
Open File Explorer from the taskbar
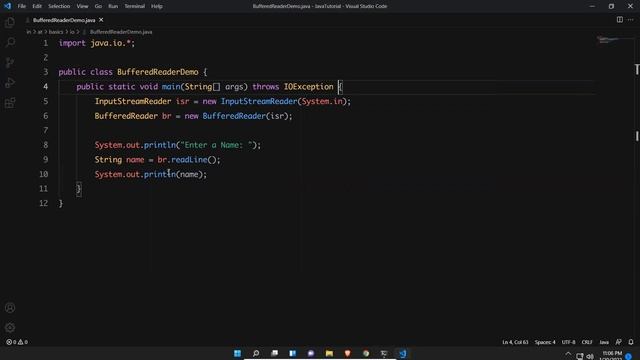(x=329, y=353)
